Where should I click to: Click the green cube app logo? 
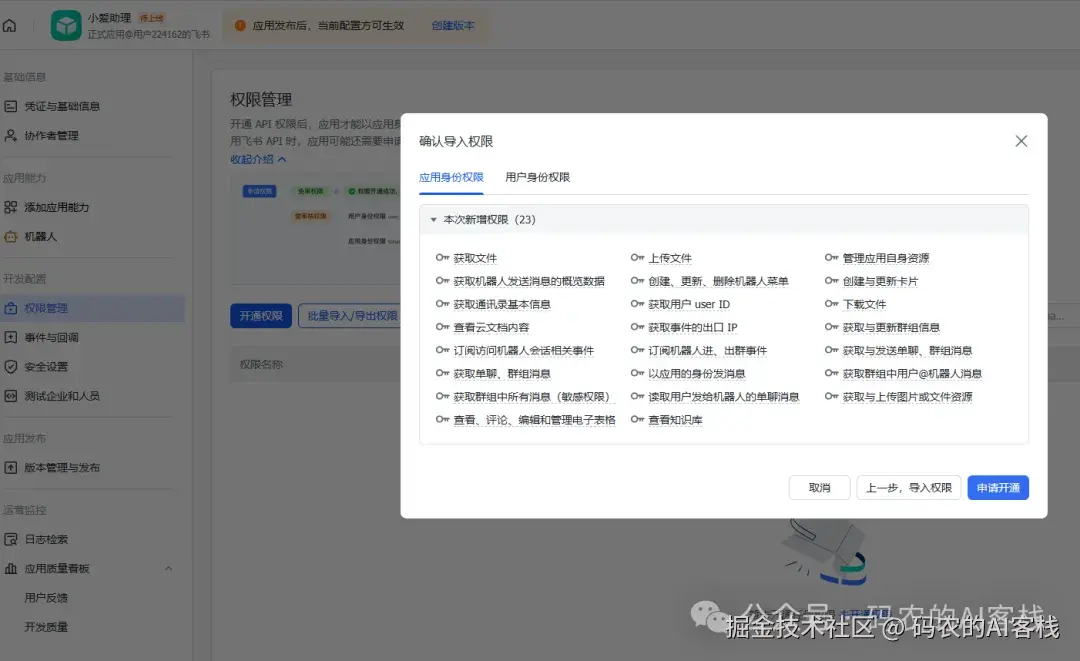(x=66, y=25)
